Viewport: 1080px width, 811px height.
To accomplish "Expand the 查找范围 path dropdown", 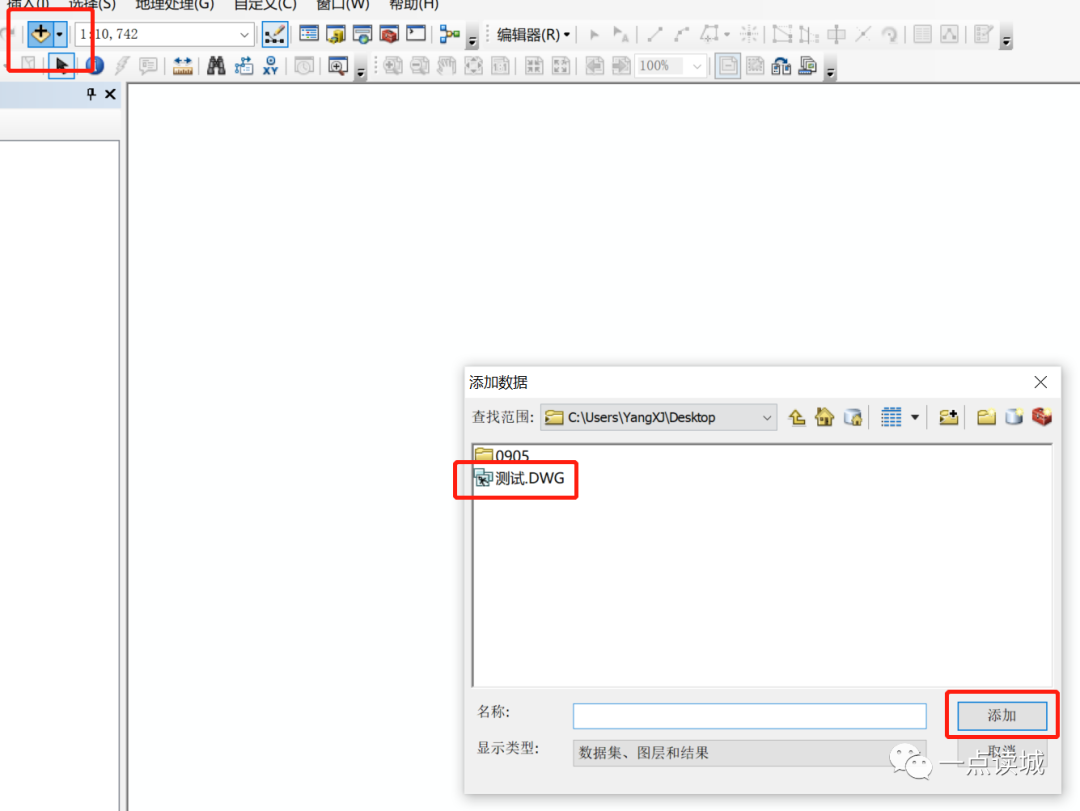I will 767,418.
